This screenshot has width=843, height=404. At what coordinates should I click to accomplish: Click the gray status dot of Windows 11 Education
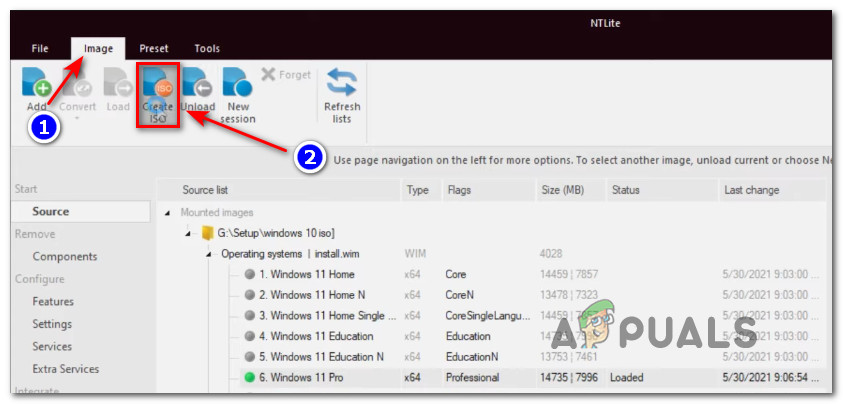(249, 337)
